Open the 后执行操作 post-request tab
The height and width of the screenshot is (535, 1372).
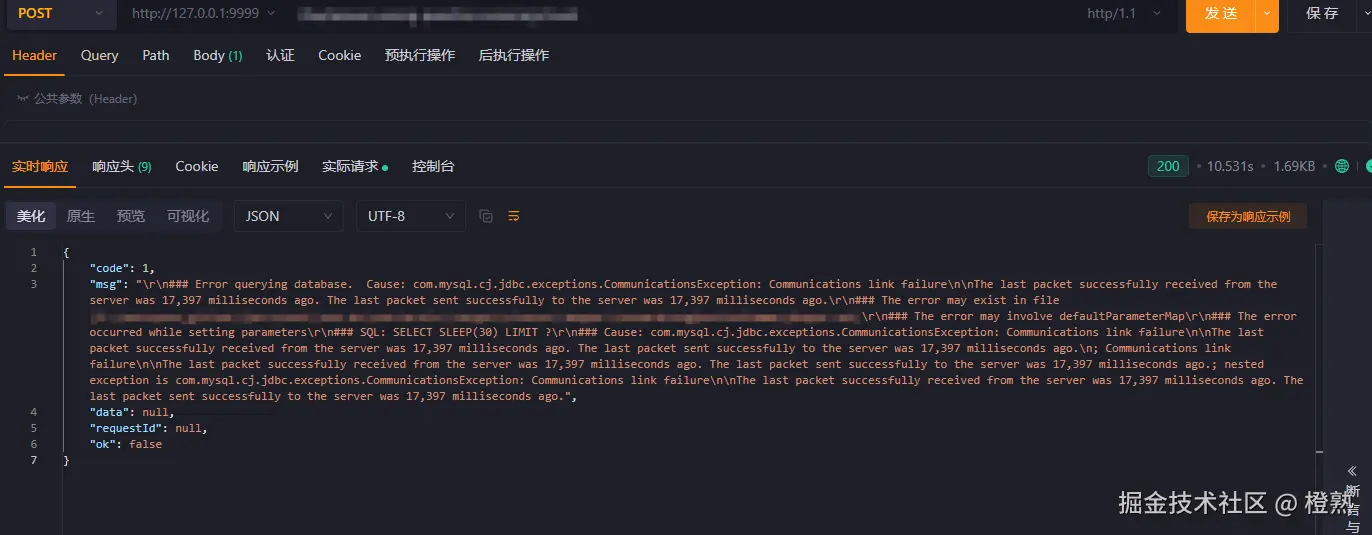pyautogui.click(x=514, y=55)
